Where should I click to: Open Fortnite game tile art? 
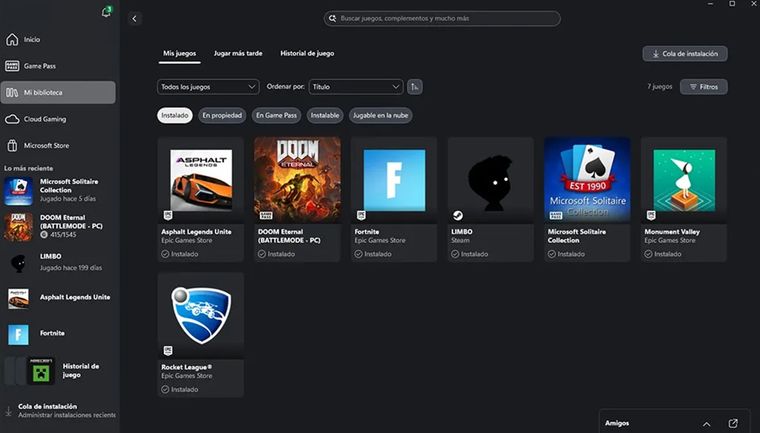(x=394, y=180)
